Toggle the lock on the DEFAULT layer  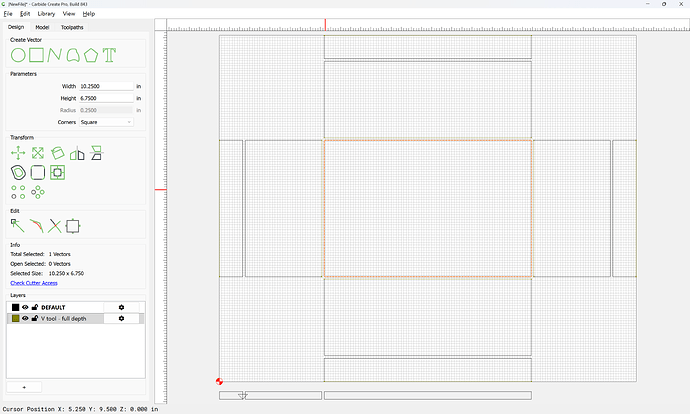click(35, 307)
